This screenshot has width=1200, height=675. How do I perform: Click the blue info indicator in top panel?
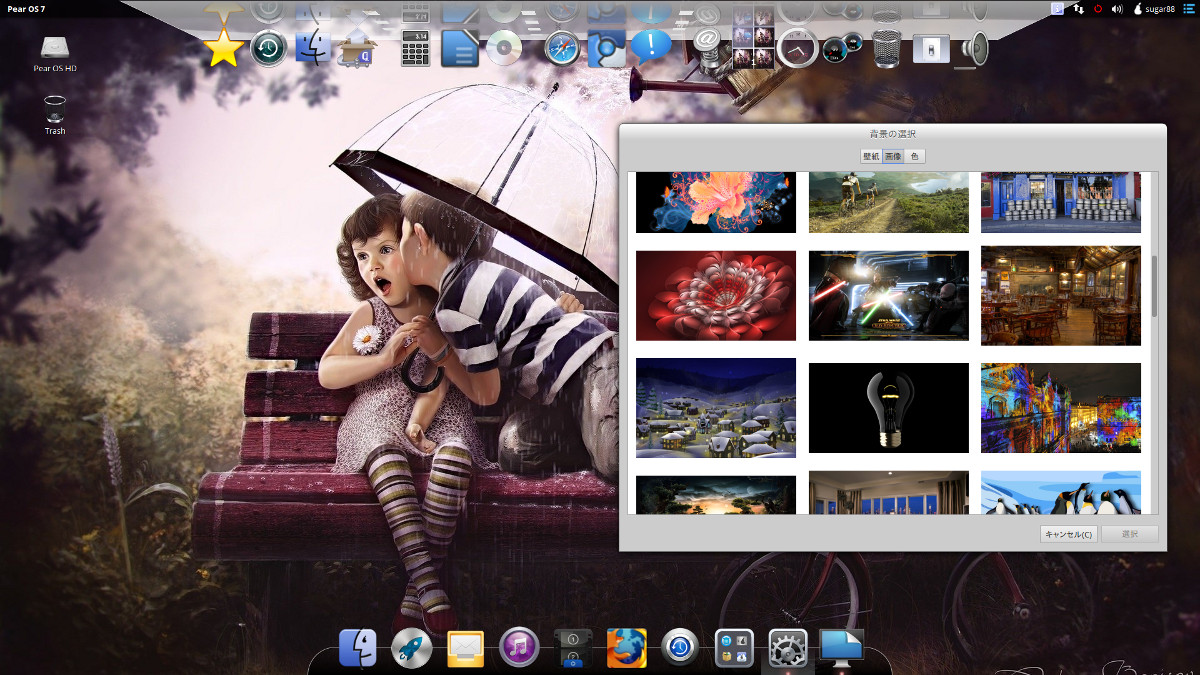click(x=1057, y=8)
